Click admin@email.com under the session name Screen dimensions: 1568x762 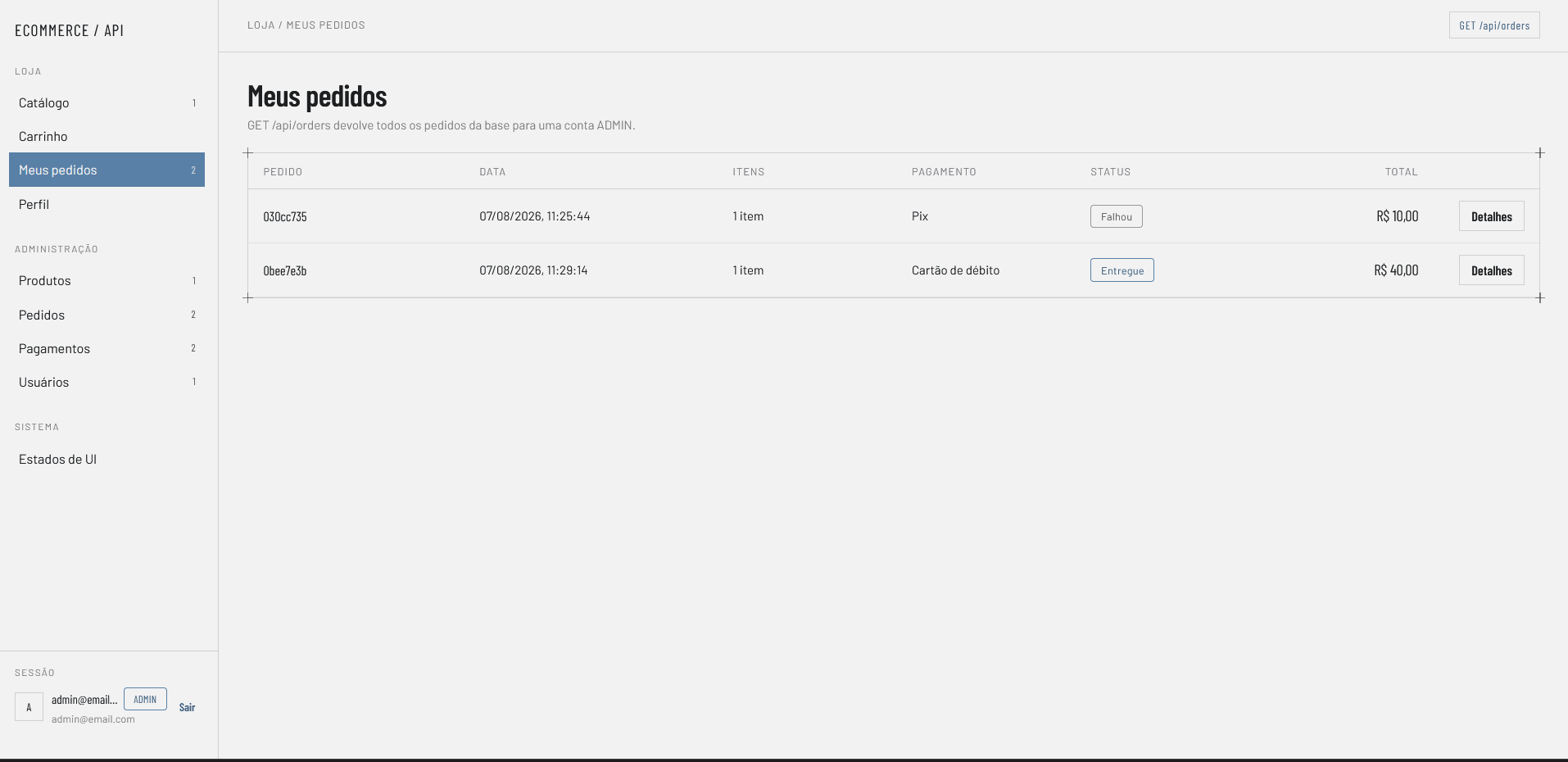(x=93, y=719)
